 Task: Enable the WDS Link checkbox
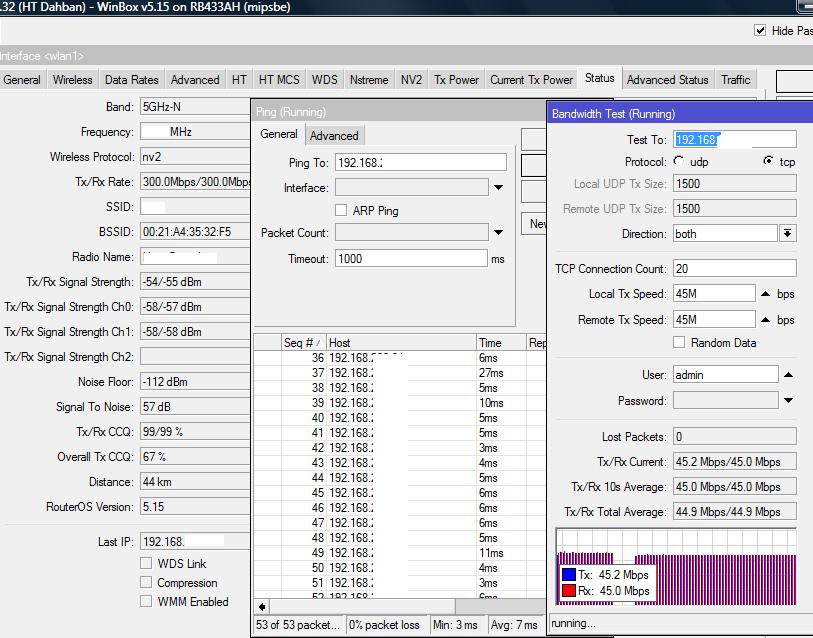(146, 562)
